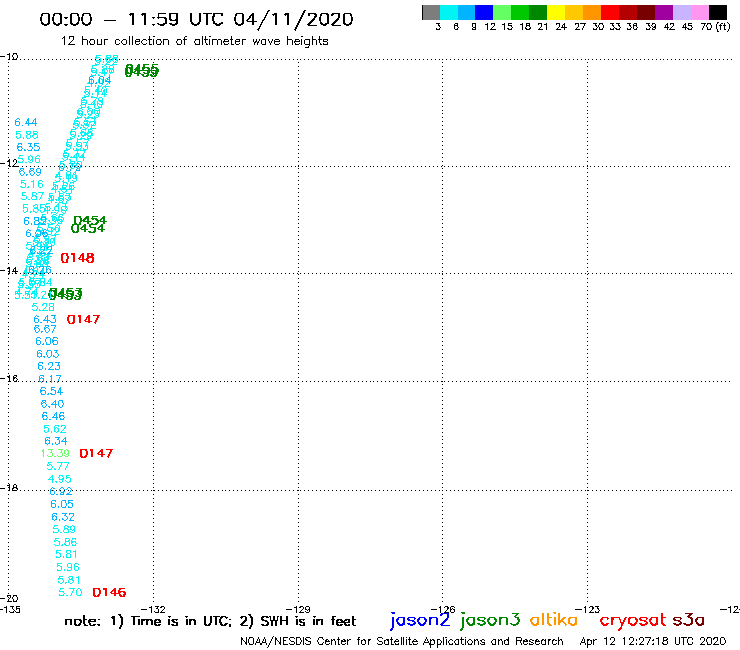Click the green 13.39 wave height value
The image size is (740, 650).
(x=55, y=453)
